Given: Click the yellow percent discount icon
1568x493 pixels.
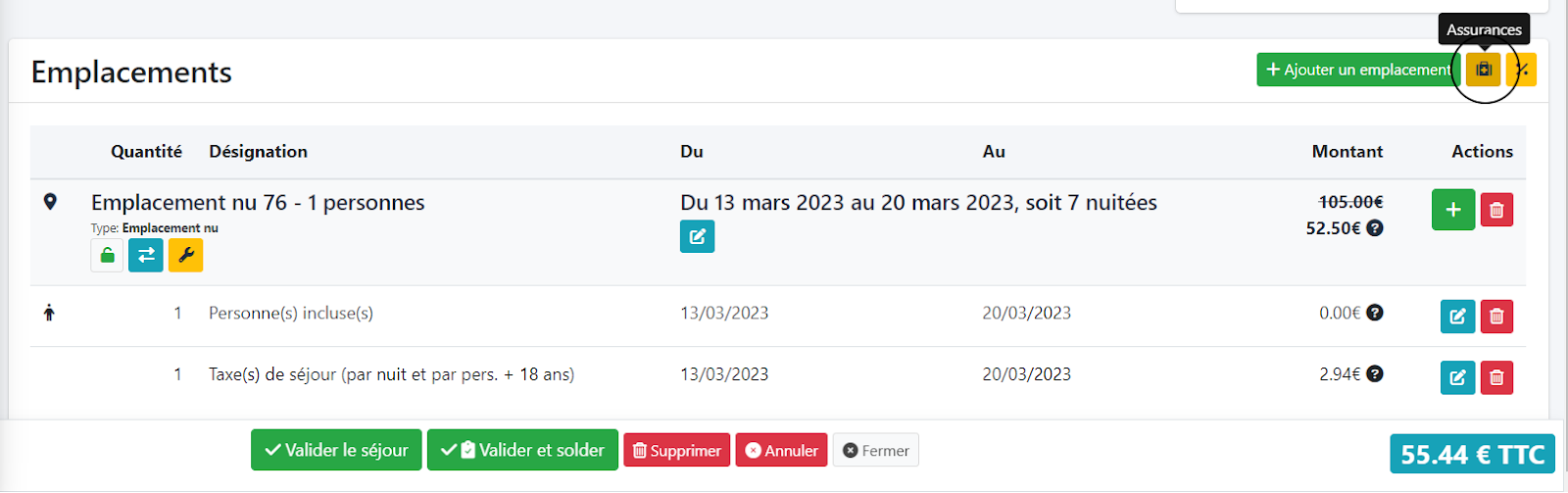Looking at the screenshot, I should click(x=1522, y=70).
